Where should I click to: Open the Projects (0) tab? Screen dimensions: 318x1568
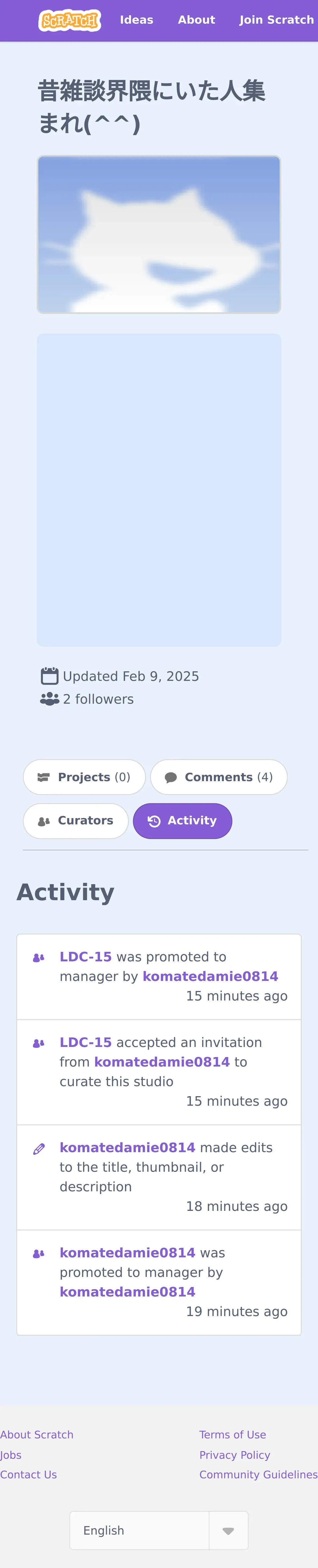(x=84, y=777)
